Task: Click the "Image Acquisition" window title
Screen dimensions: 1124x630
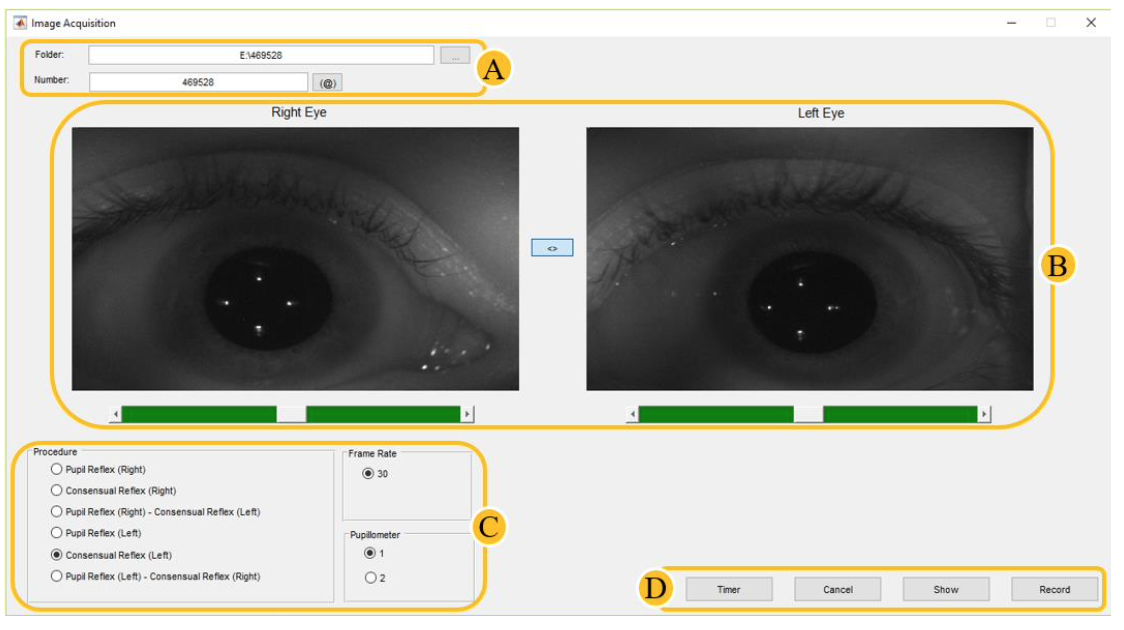Action: 73,24
